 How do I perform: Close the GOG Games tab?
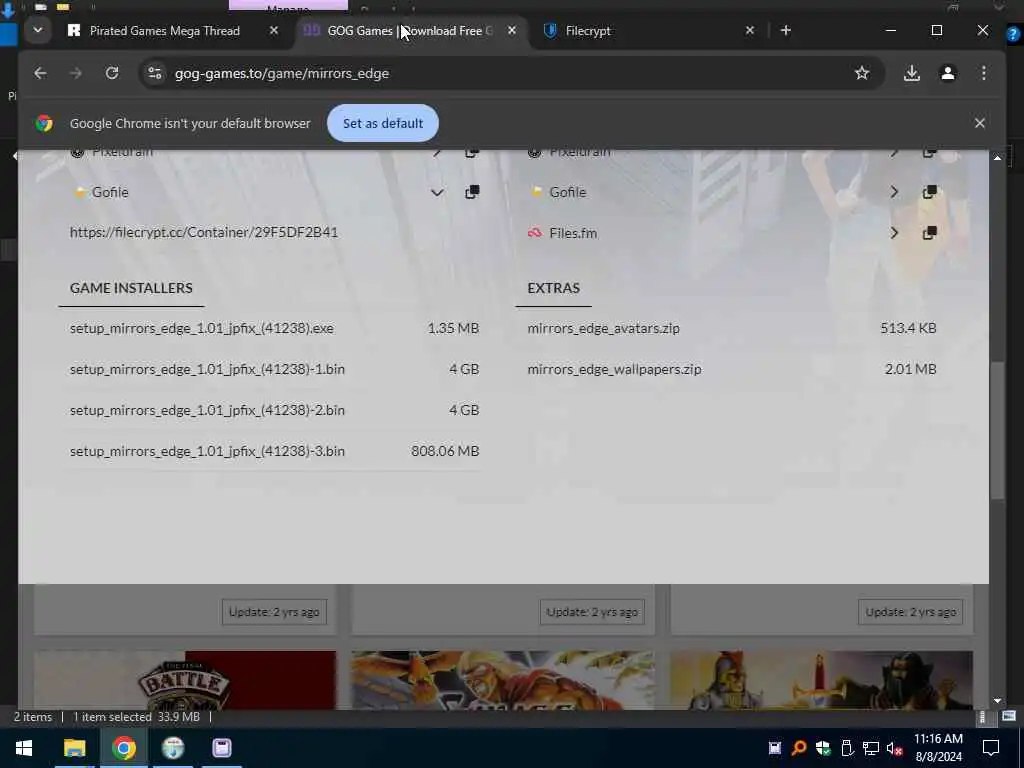click(512, 31)
